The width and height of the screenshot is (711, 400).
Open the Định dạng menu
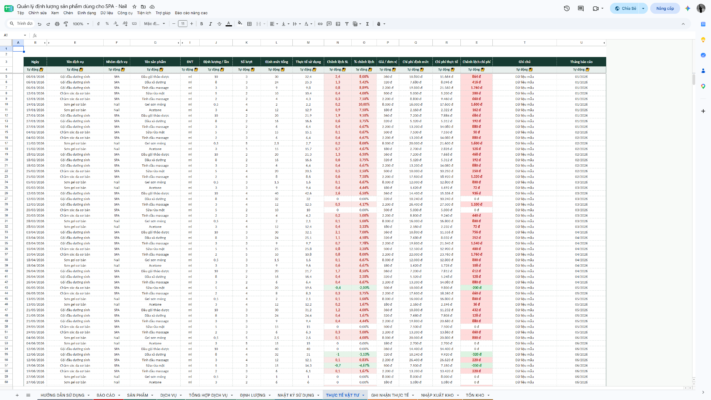coord(87,13)
